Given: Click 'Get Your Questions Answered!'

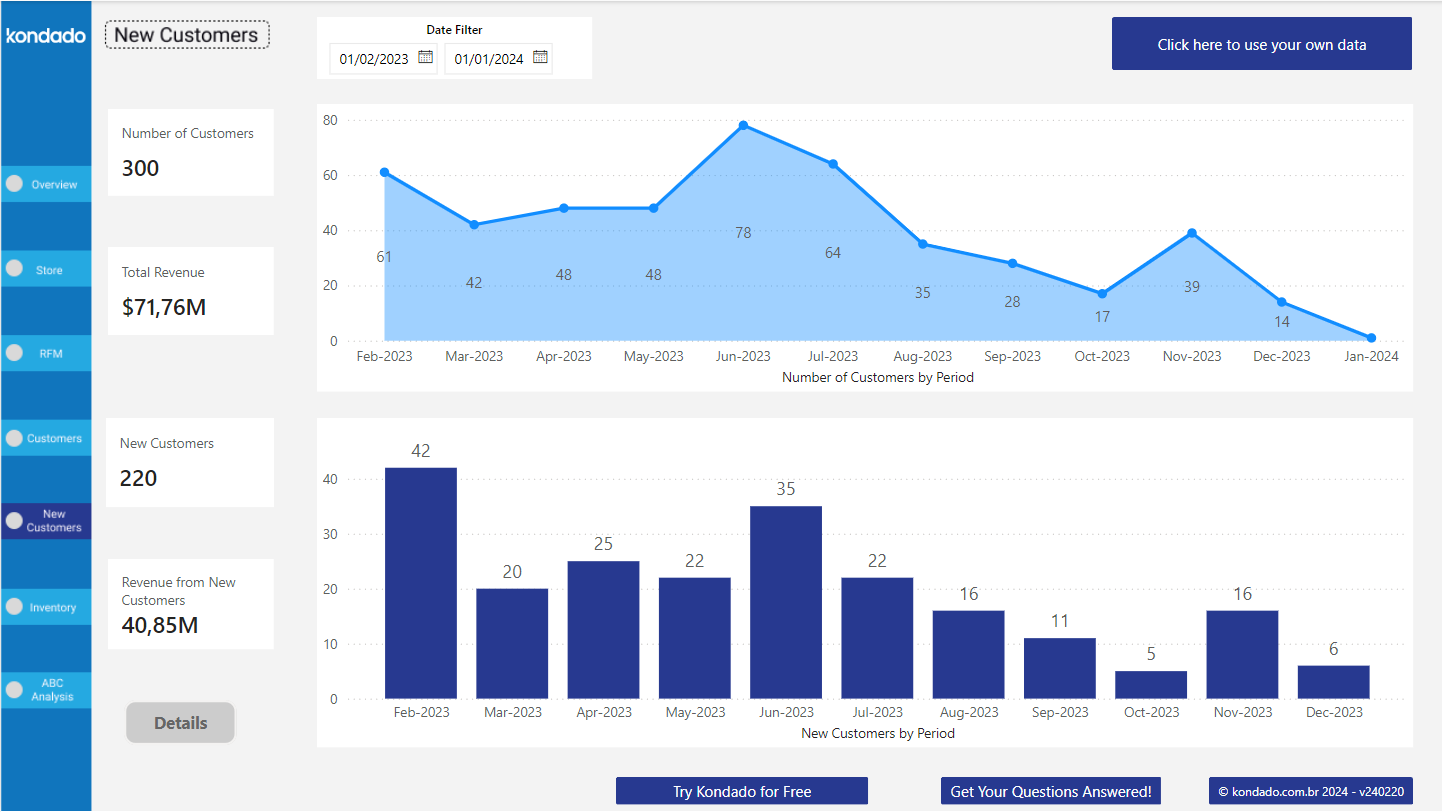Looking at the screenshot, I should click(x=1050, y=790).
